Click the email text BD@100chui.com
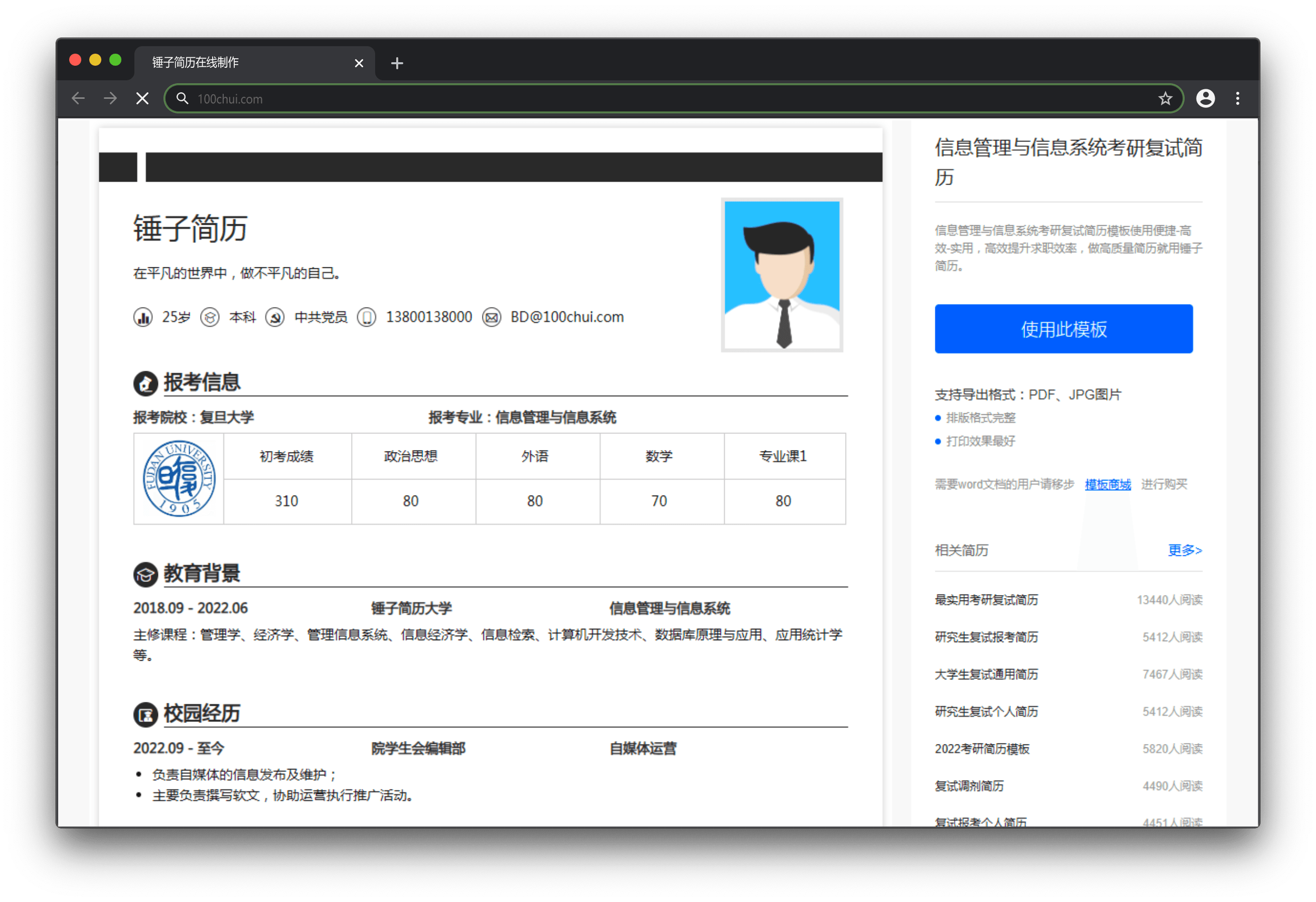 pos(567,317)
